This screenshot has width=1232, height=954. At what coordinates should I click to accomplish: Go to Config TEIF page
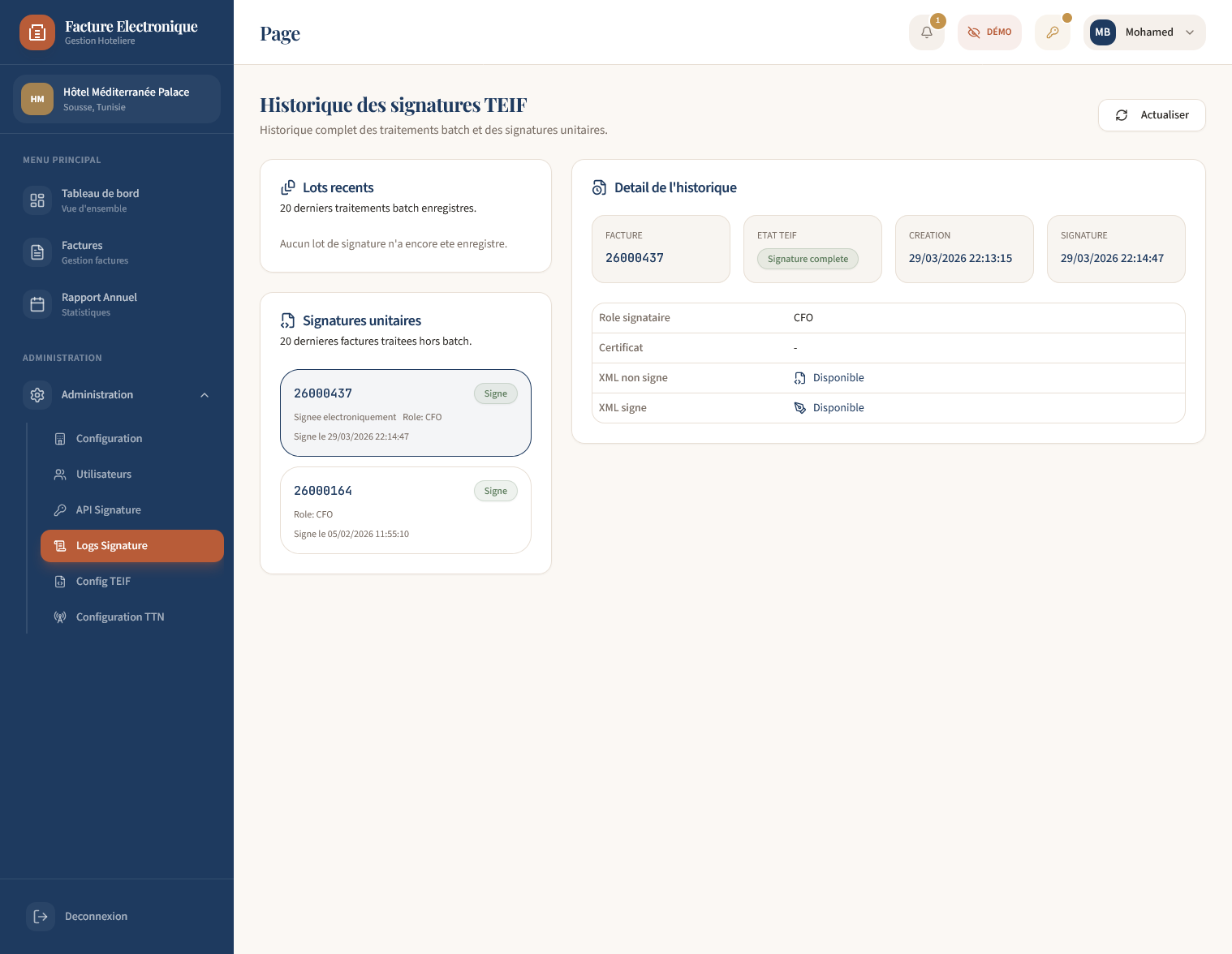click(103, 582)
